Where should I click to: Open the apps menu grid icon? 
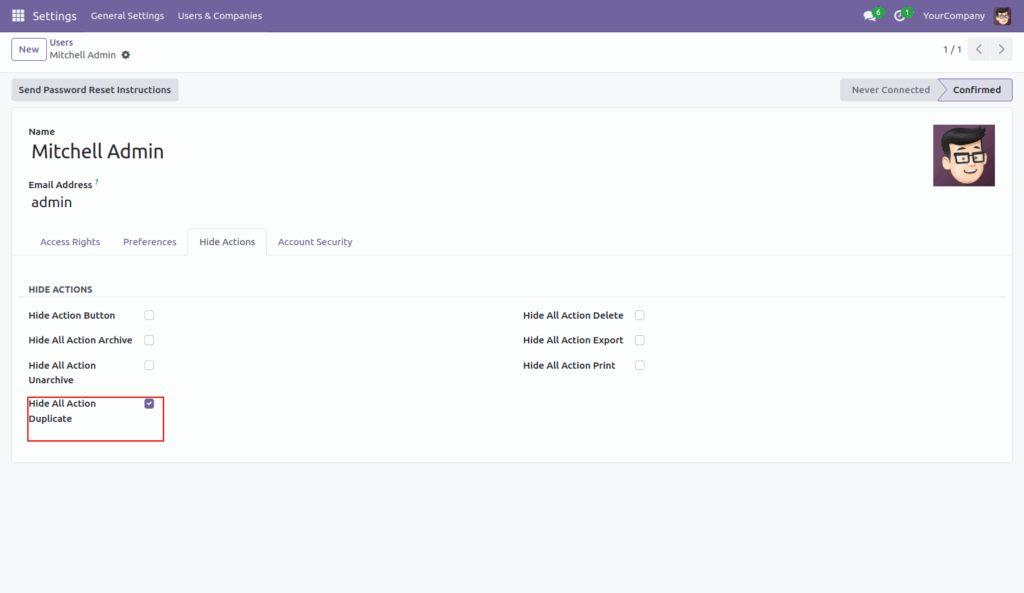[x=17, y=16]
